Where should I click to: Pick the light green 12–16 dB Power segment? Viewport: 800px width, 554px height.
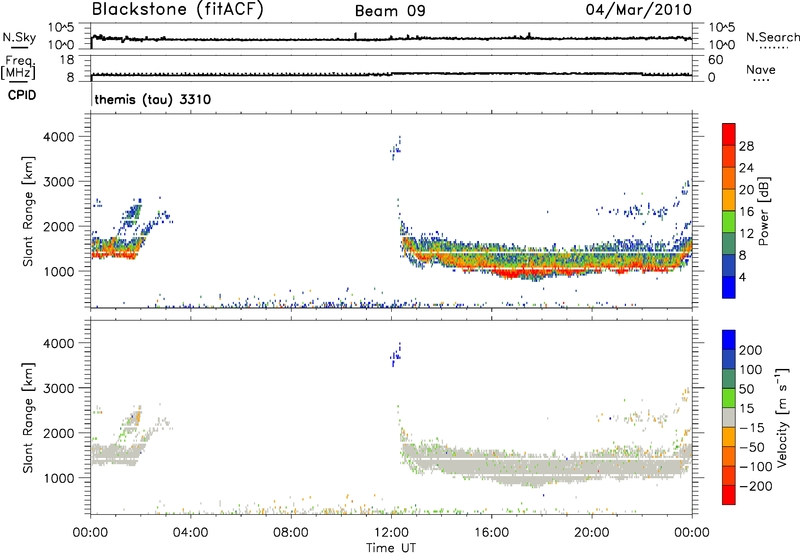coord(729,221)
